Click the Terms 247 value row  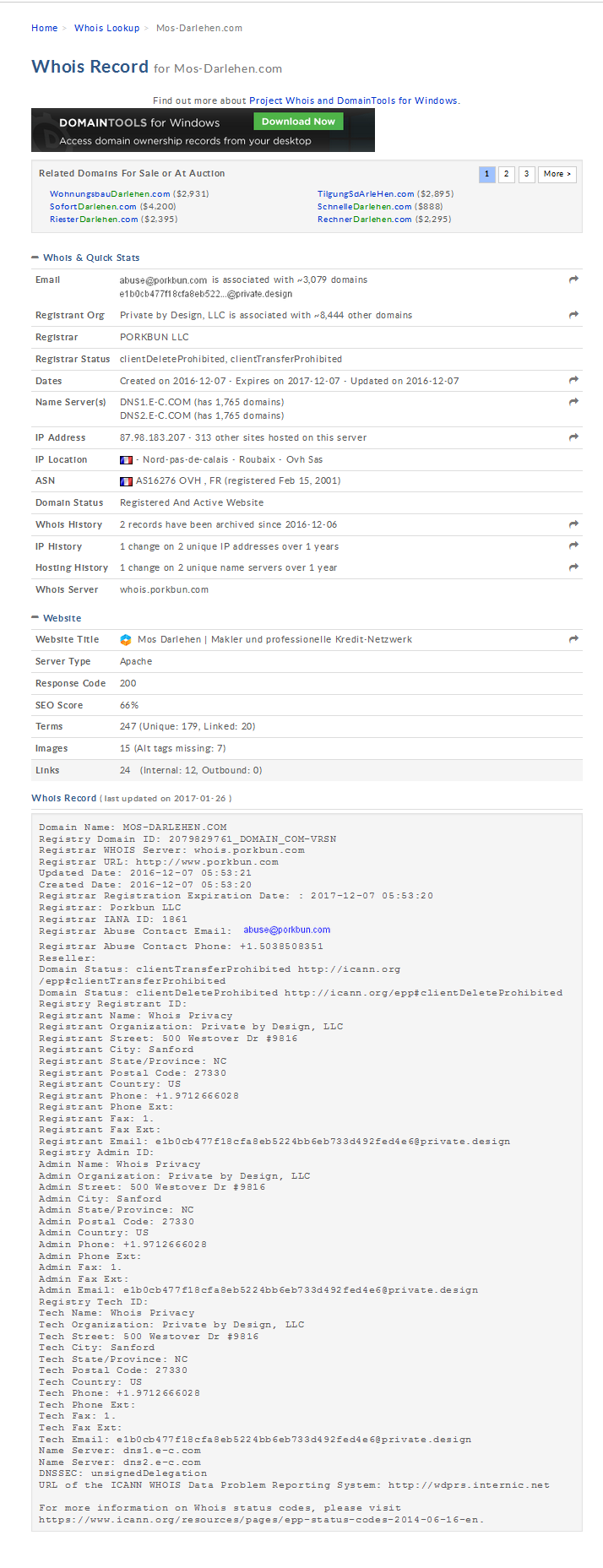click(x=307, y=727)
